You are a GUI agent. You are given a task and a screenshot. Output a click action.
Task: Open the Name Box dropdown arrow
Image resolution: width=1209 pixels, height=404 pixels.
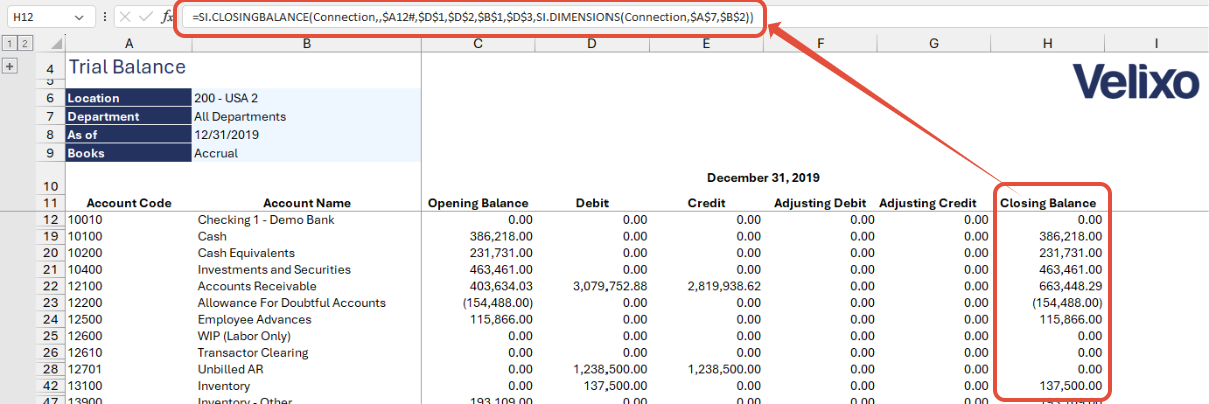(81, 18)
